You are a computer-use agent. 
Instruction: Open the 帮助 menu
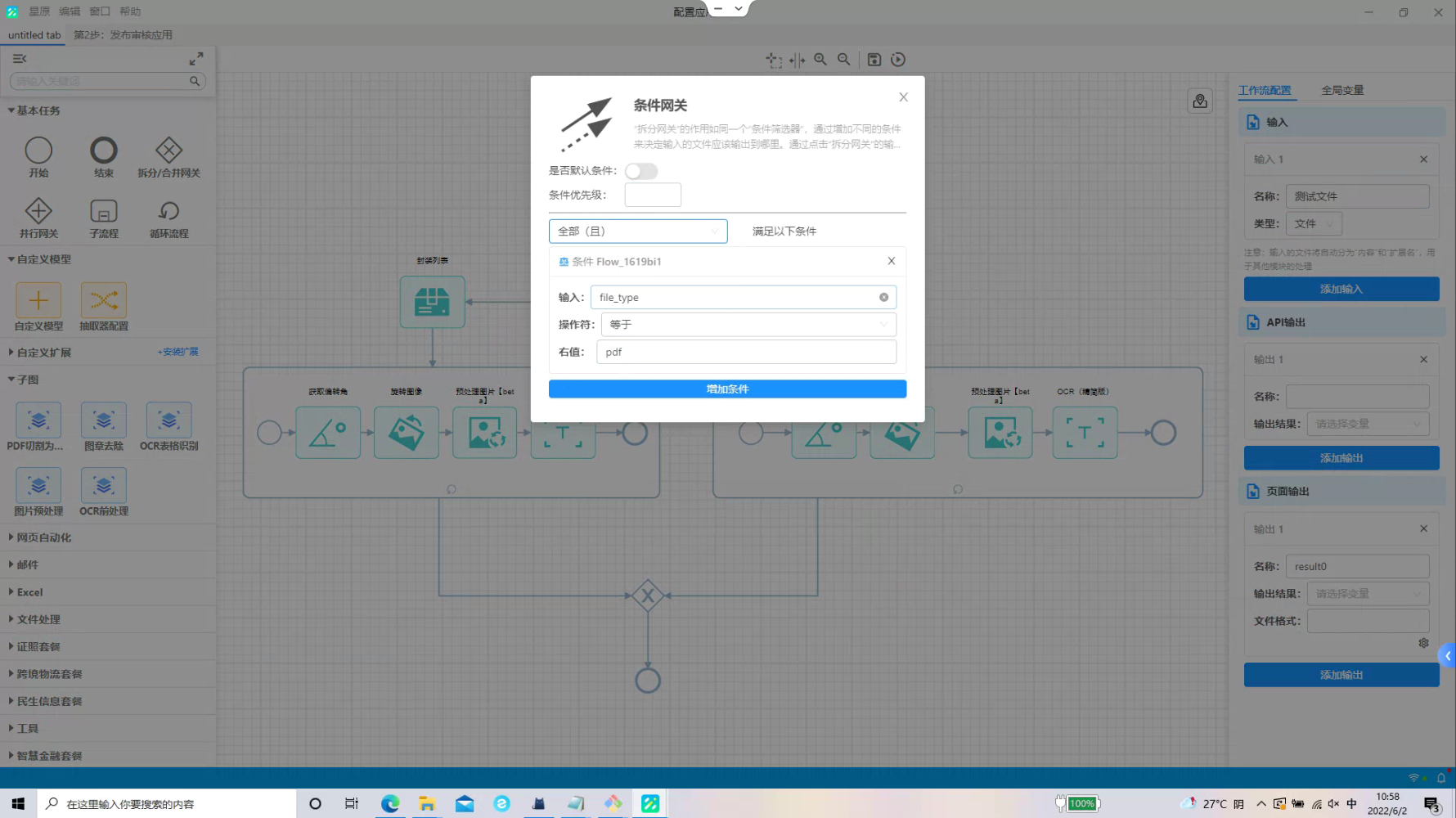click(130, 11)
